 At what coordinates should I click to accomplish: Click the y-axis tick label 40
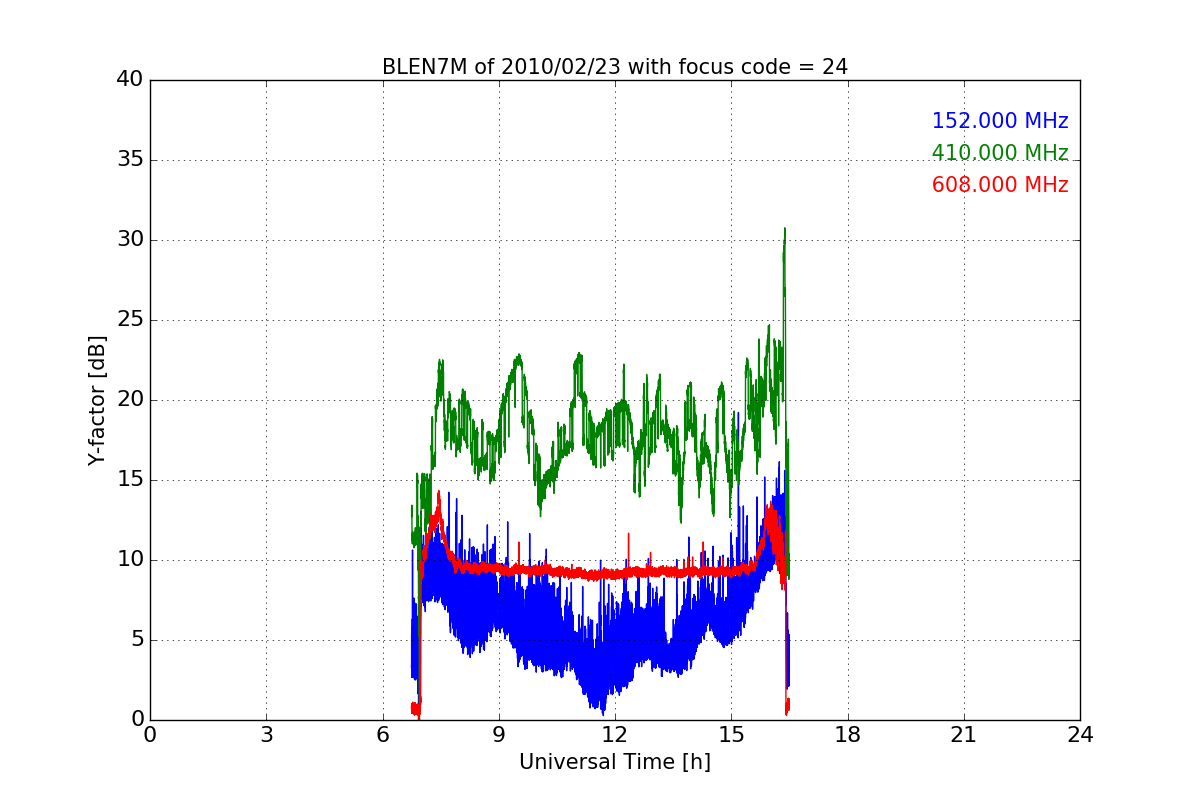(x=129, y=80)
